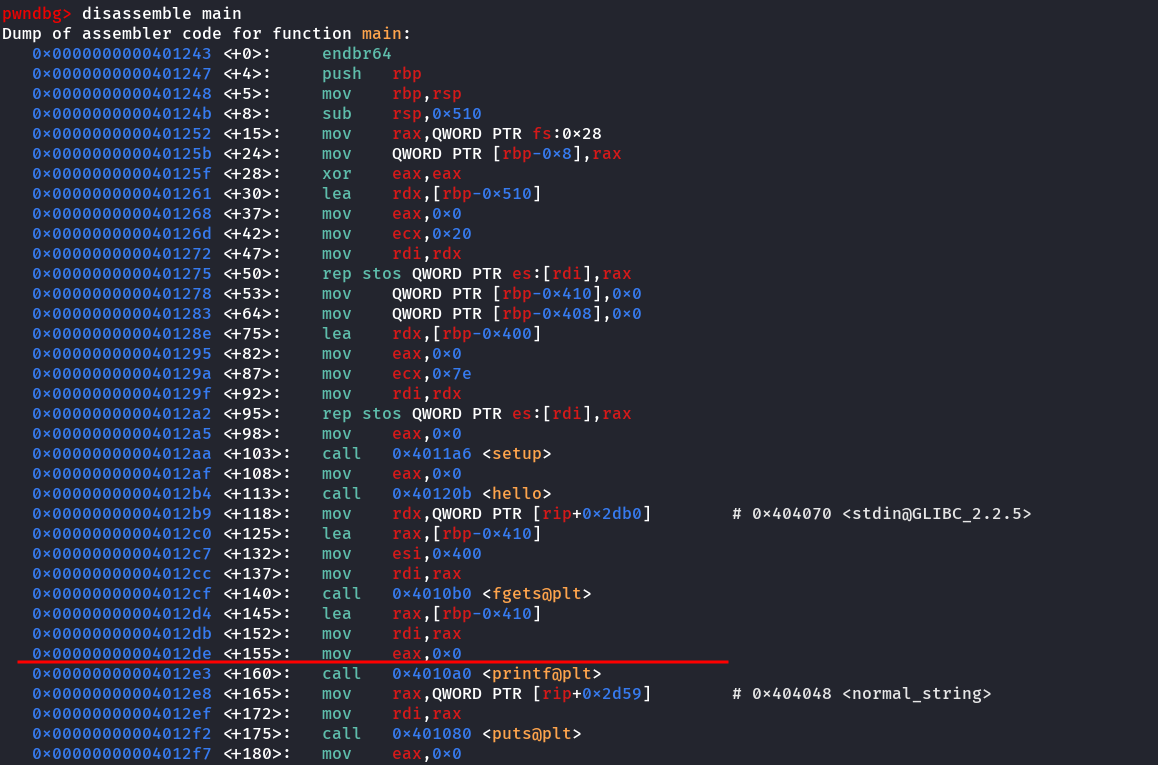The width and height of the screenshot is (1158, 765).
Task: Select the first address ending in 401243
Action: (x=122, y=53)
